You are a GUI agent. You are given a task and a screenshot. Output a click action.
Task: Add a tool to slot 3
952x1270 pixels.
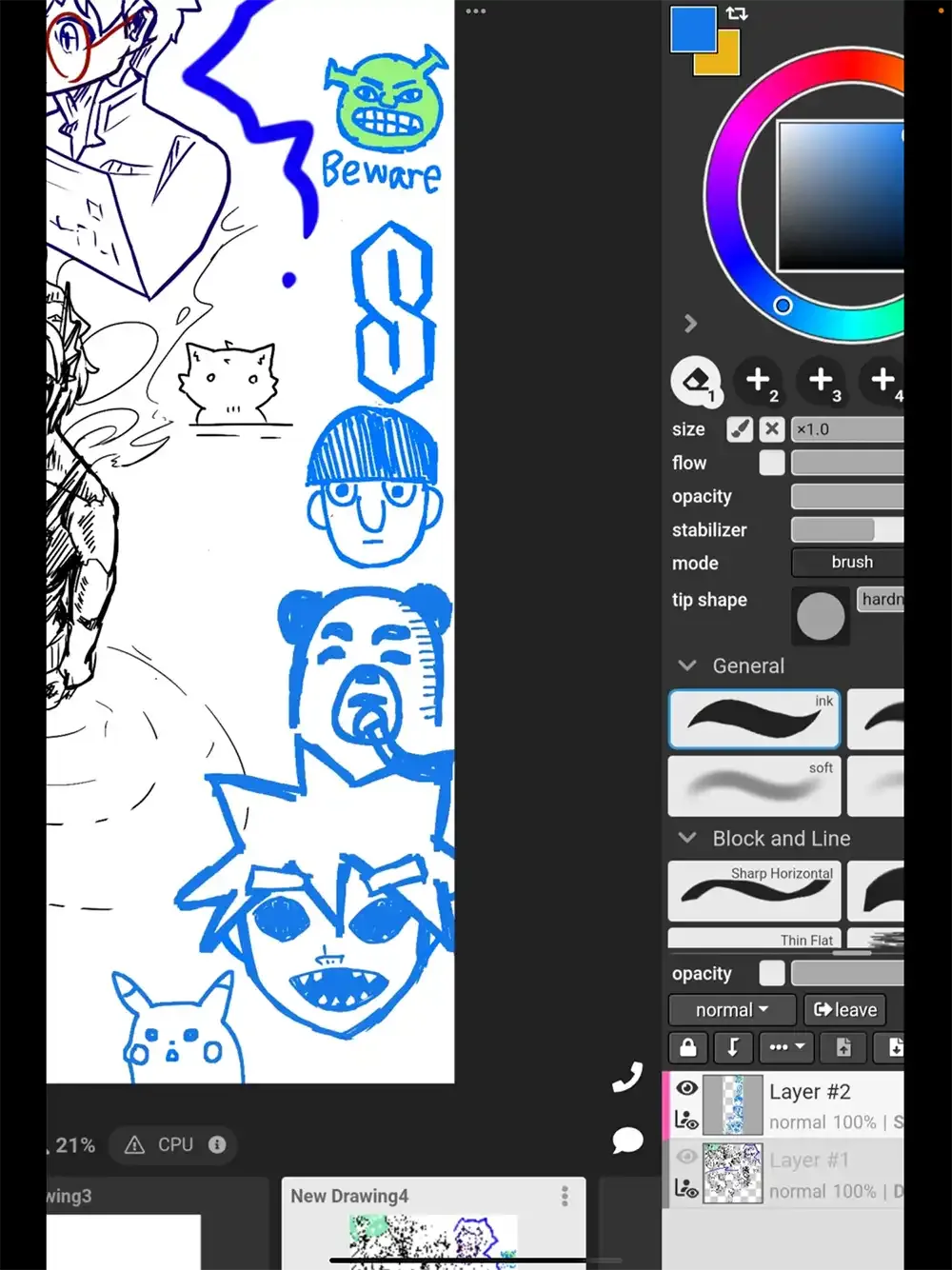tap(821, 381)
